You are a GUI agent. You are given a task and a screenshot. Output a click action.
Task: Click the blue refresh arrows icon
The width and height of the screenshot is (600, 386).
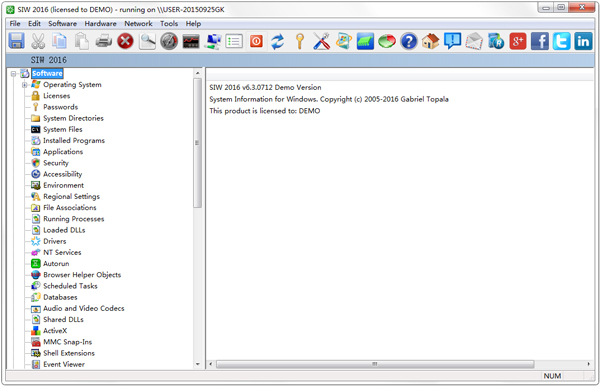click(x=278, y=41)
